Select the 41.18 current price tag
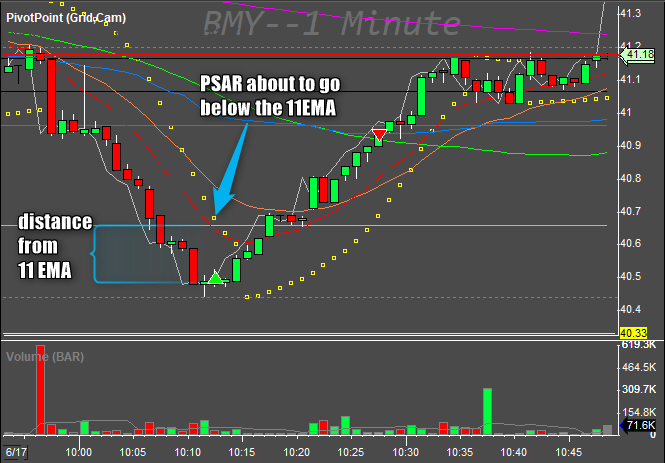 (x=637, y=55)
